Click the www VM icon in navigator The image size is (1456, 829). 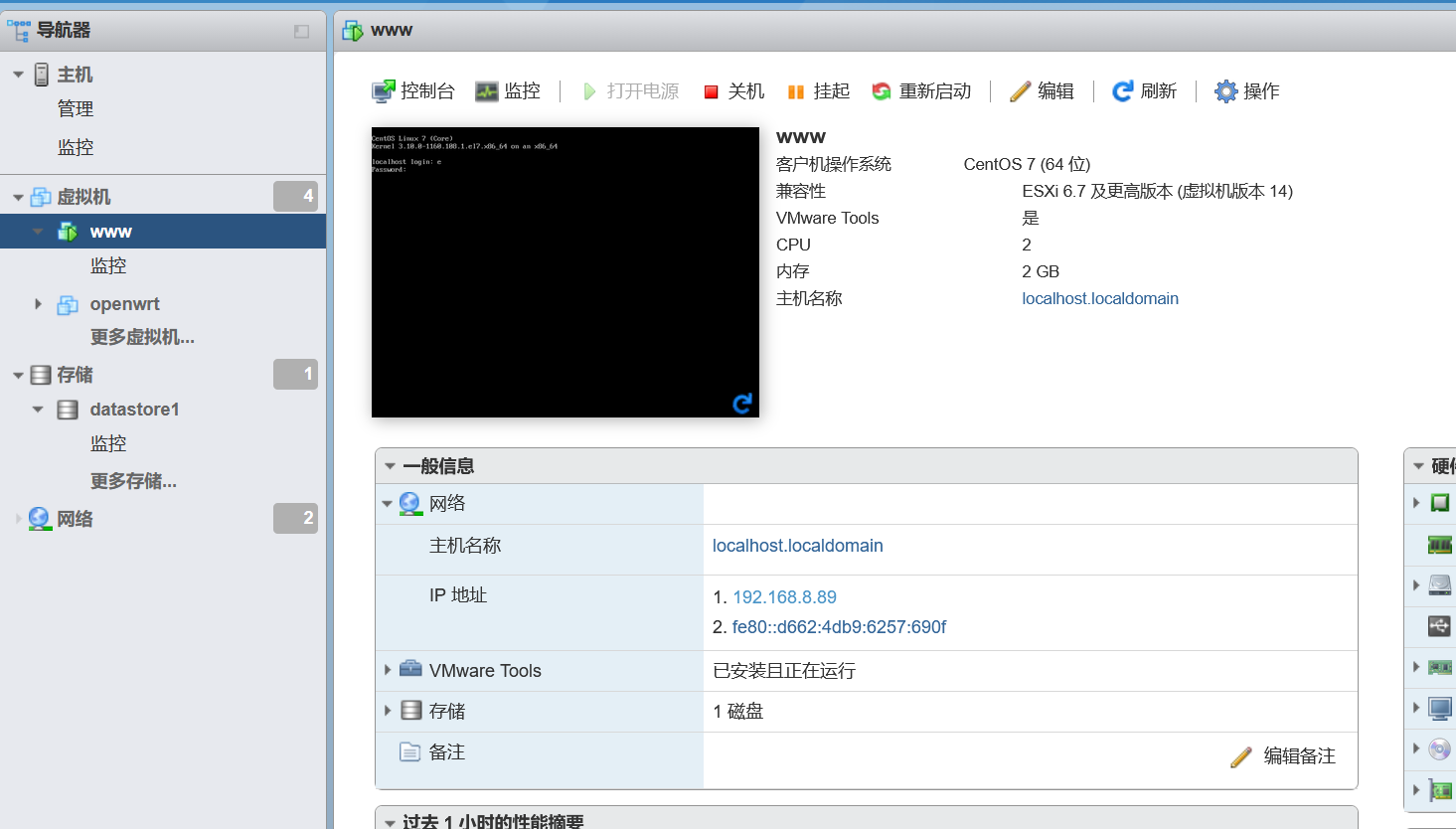coord(68,232)
